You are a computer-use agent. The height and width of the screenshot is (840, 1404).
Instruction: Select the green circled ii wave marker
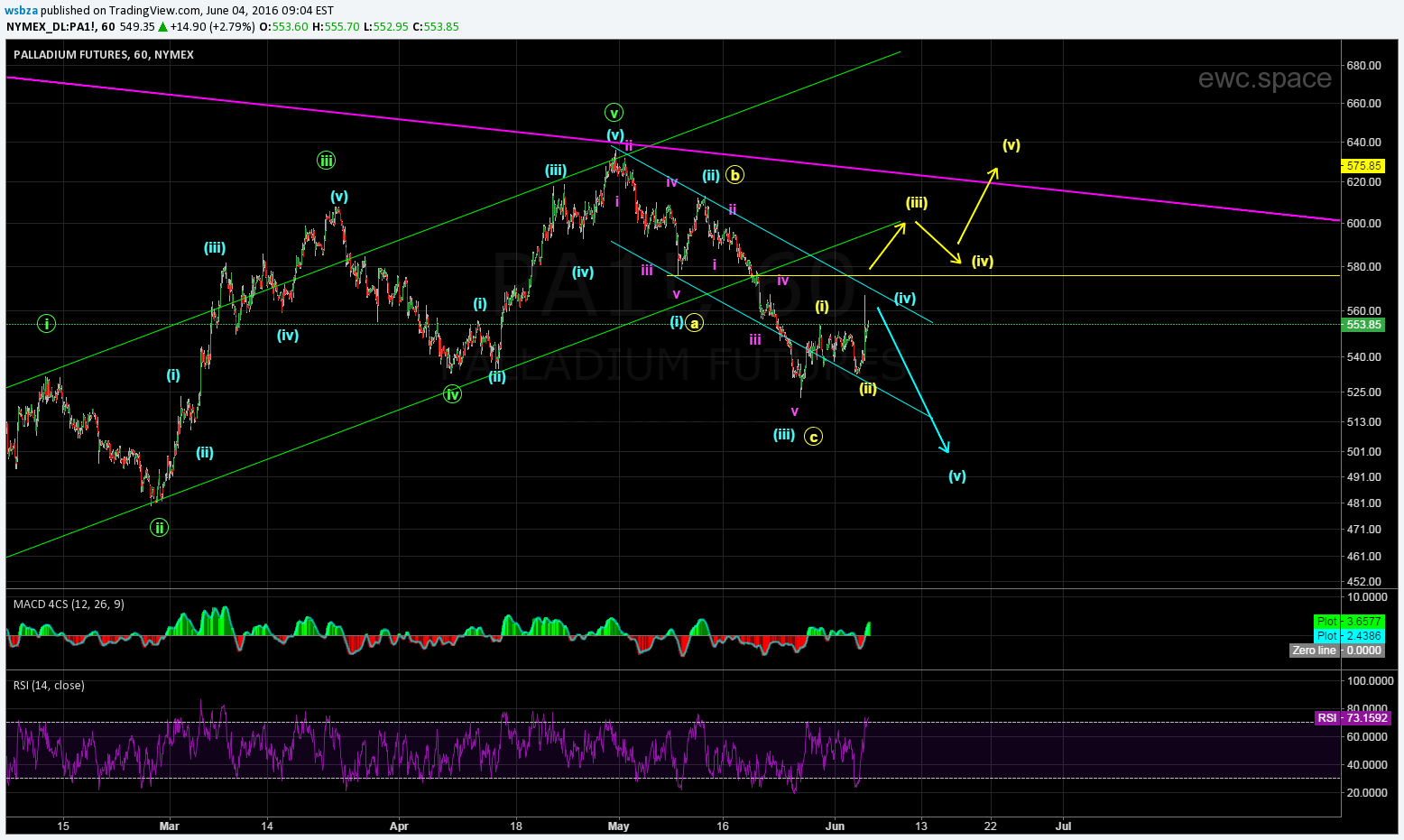tap(159, 528)
